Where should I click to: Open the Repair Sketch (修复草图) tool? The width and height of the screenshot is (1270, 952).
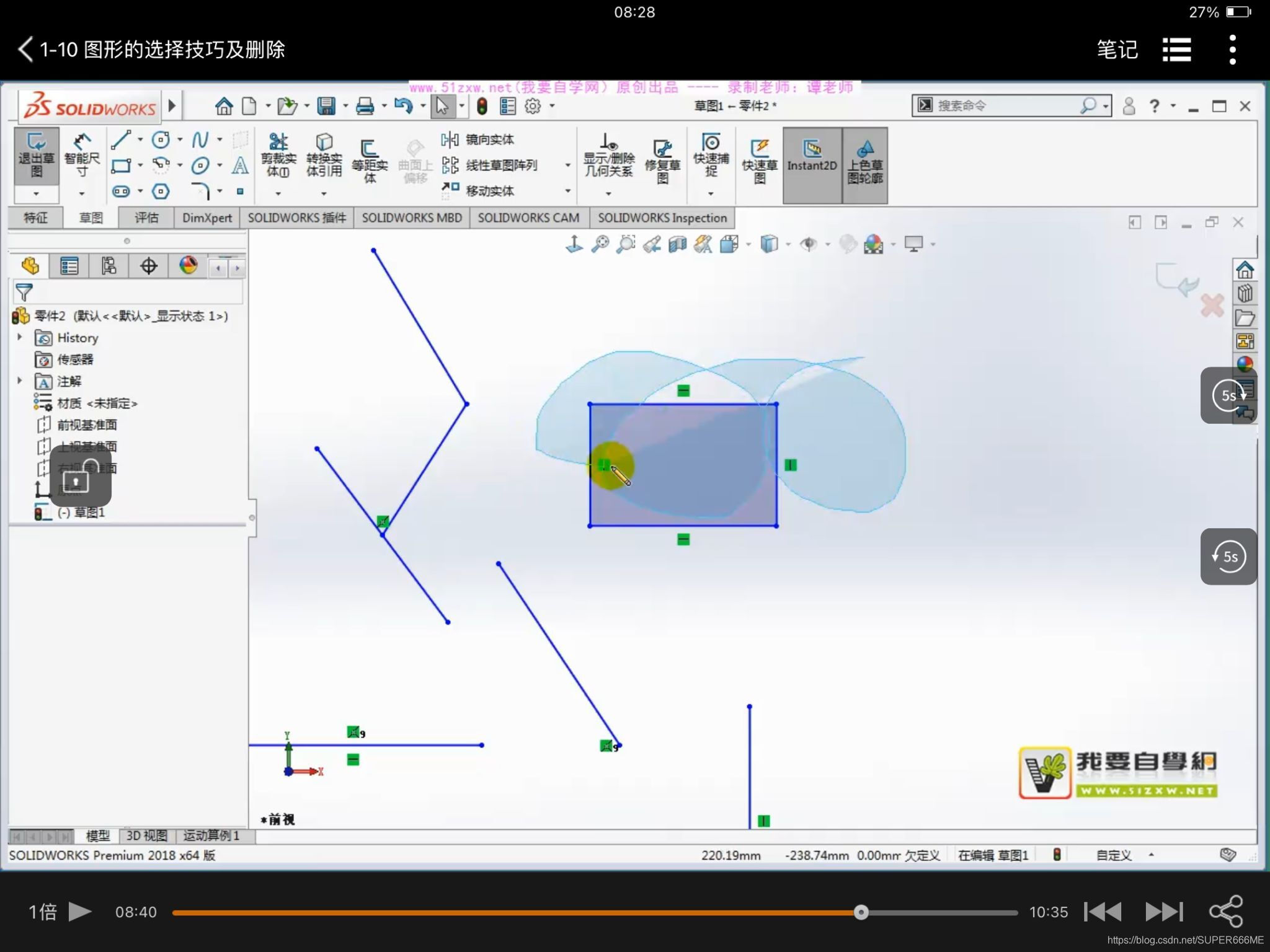pyautogui.click(x=662, y=160)
